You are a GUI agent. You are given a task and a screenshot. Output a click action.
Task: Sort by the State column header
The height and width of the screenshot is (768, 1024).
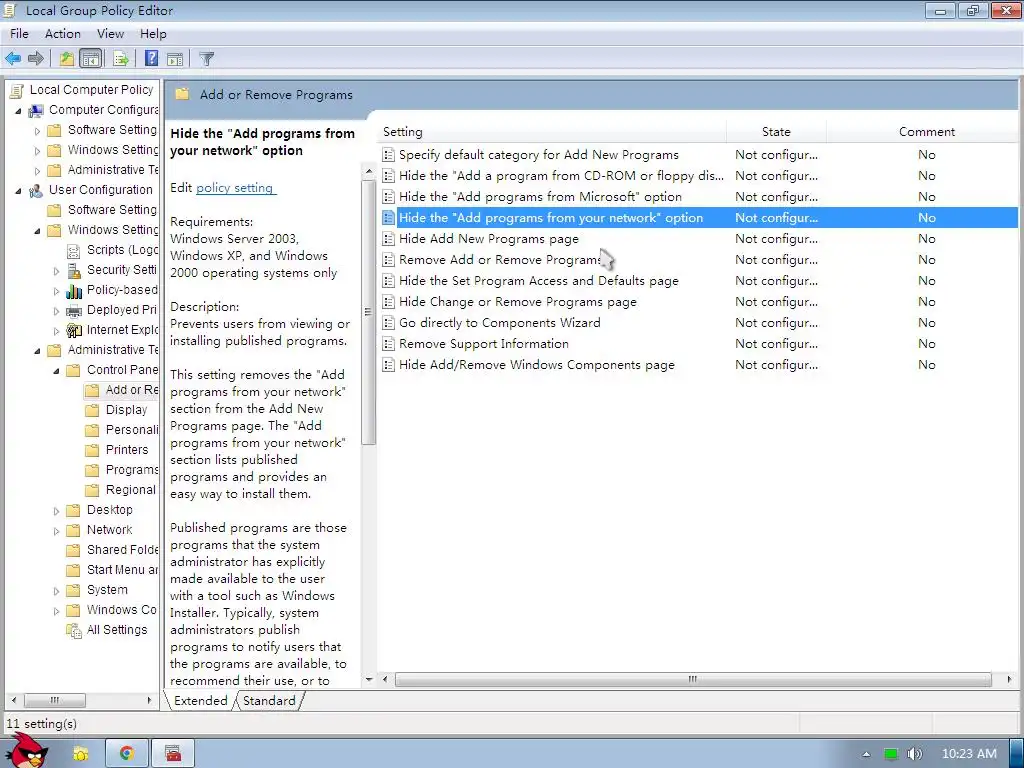(776, 132)
